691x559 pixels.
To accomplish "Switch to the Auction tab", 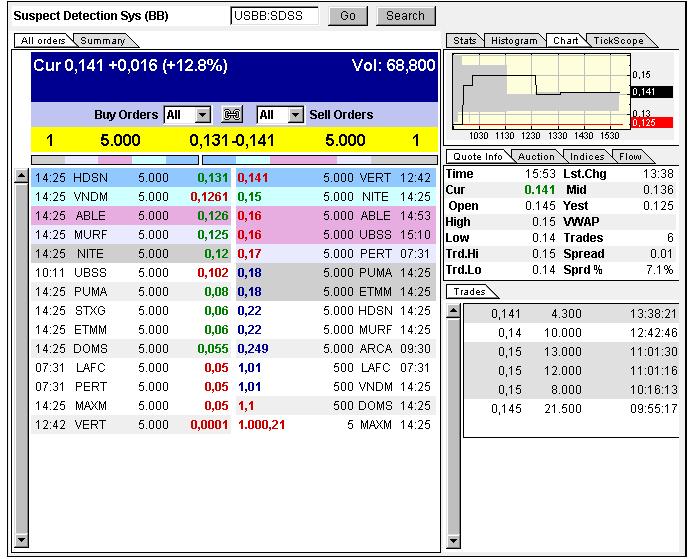I will [535, 157].
